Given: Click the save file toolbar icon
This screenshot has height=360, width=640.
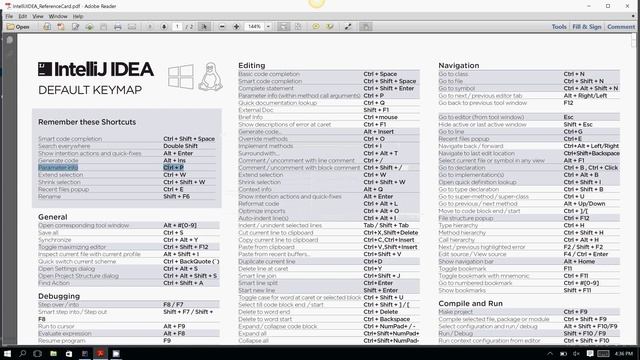Looking at the screenshot, I should (x=103, y=27).
